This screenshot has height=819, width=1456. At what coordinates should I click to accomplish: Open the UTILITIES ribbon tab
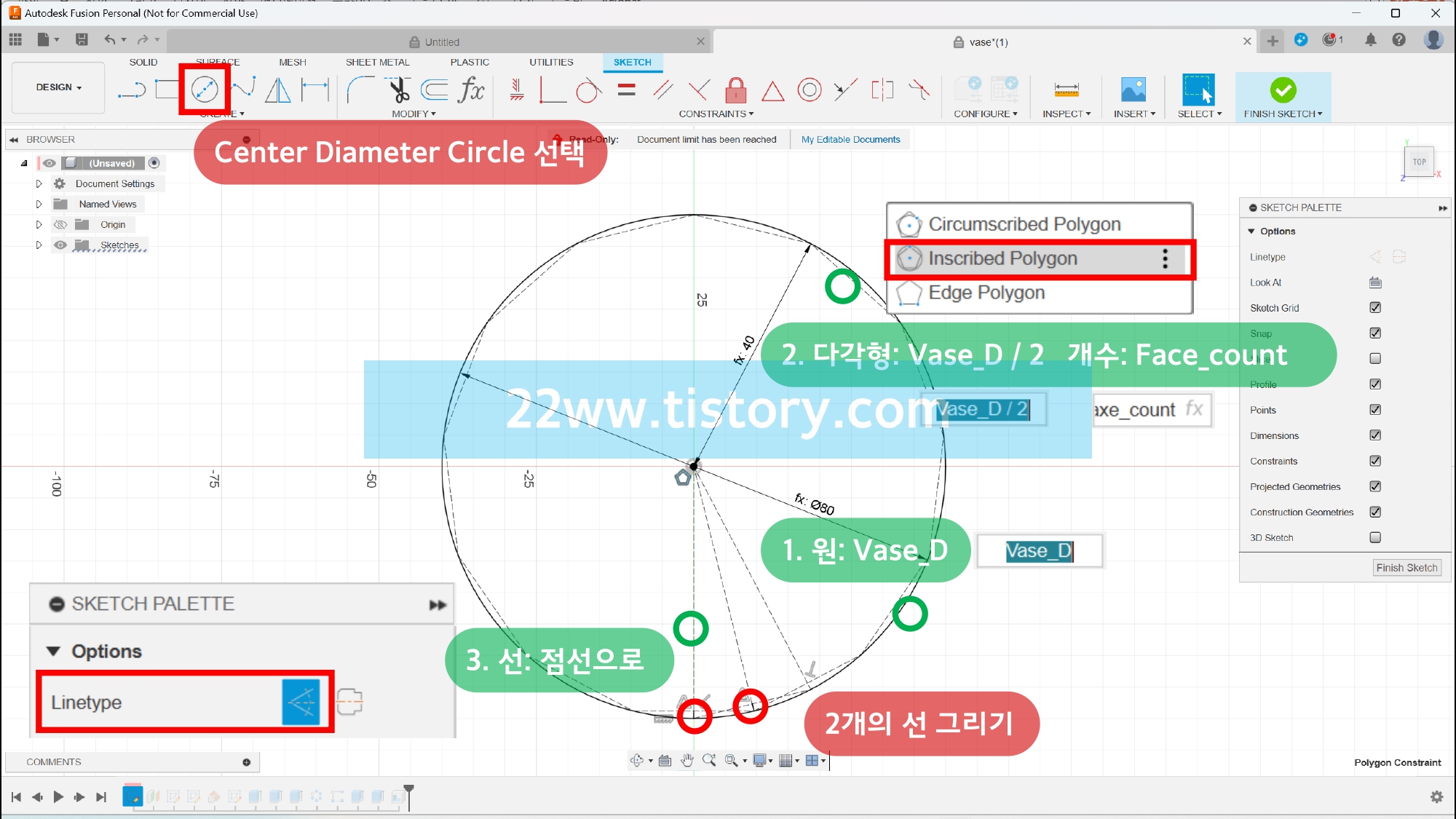coord(551,63)
